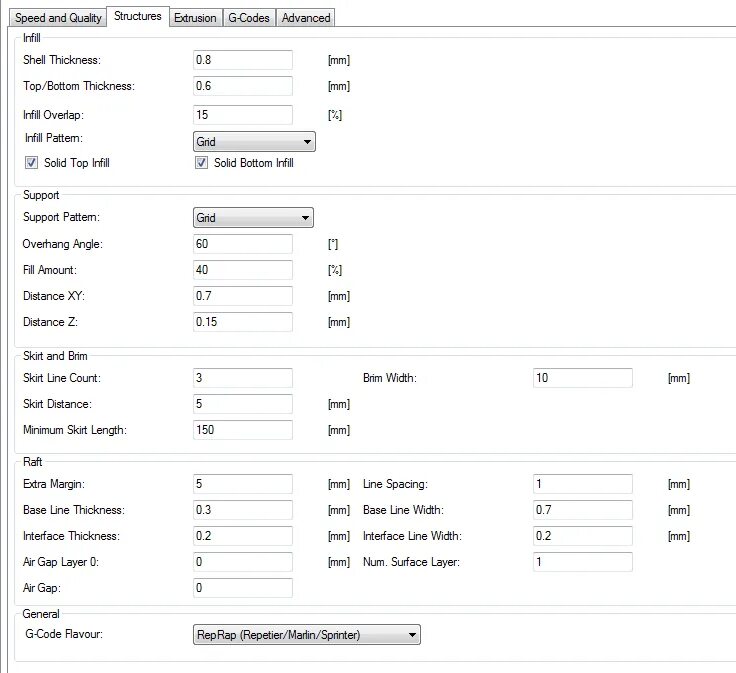
Task: Edit the Base Line Width field
Action: (583, 510)
